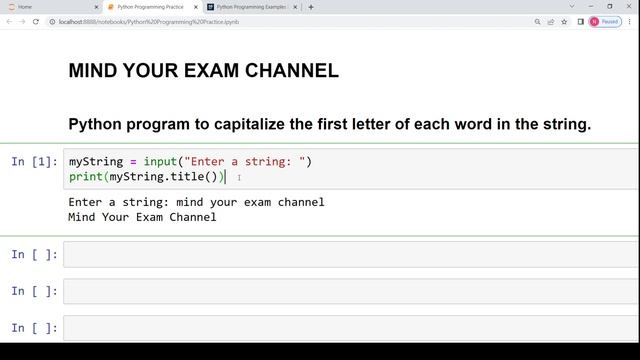Select the second empty code cell

point(351,291)
